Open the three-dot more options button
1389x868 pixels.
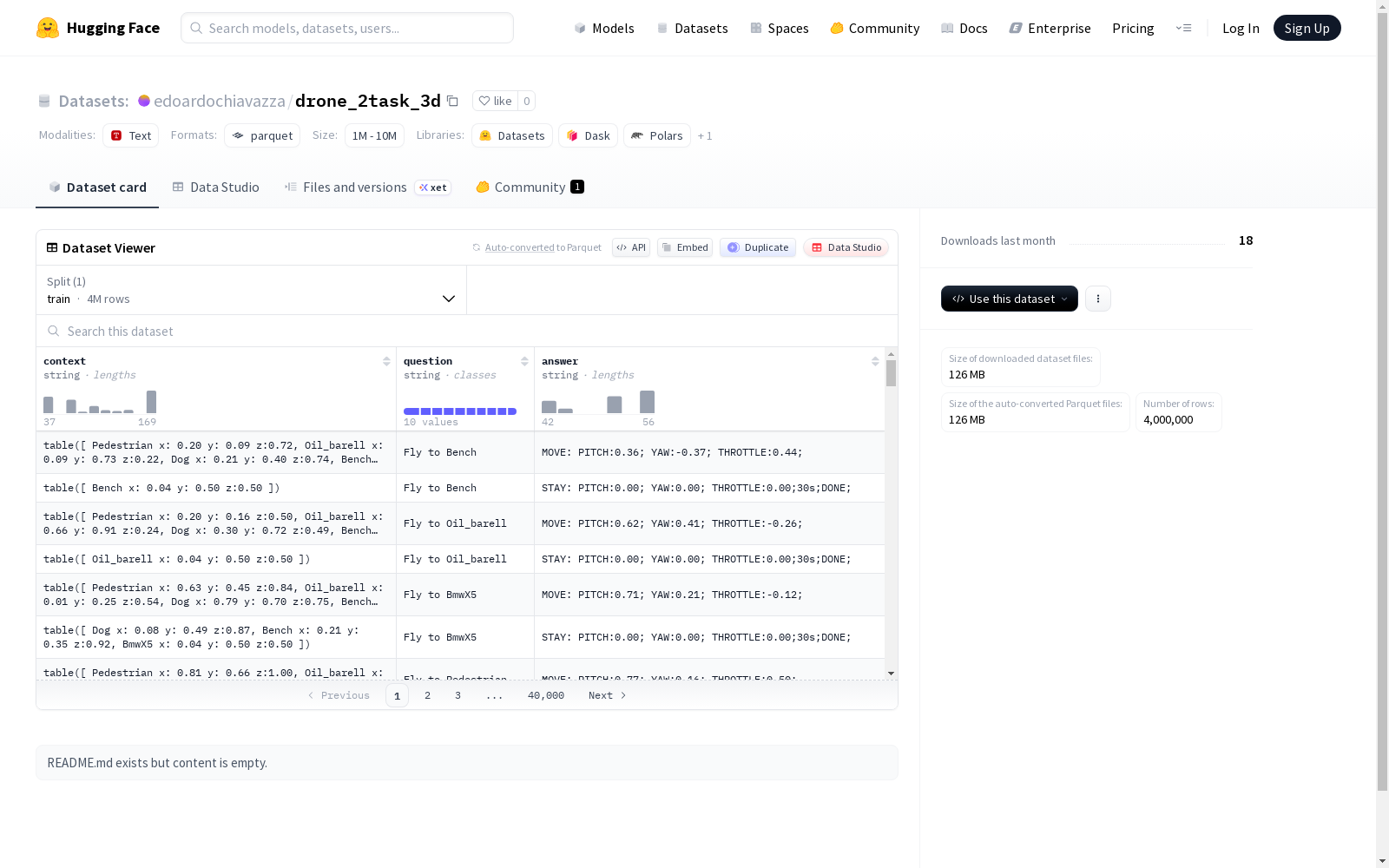pos(1098,299)
